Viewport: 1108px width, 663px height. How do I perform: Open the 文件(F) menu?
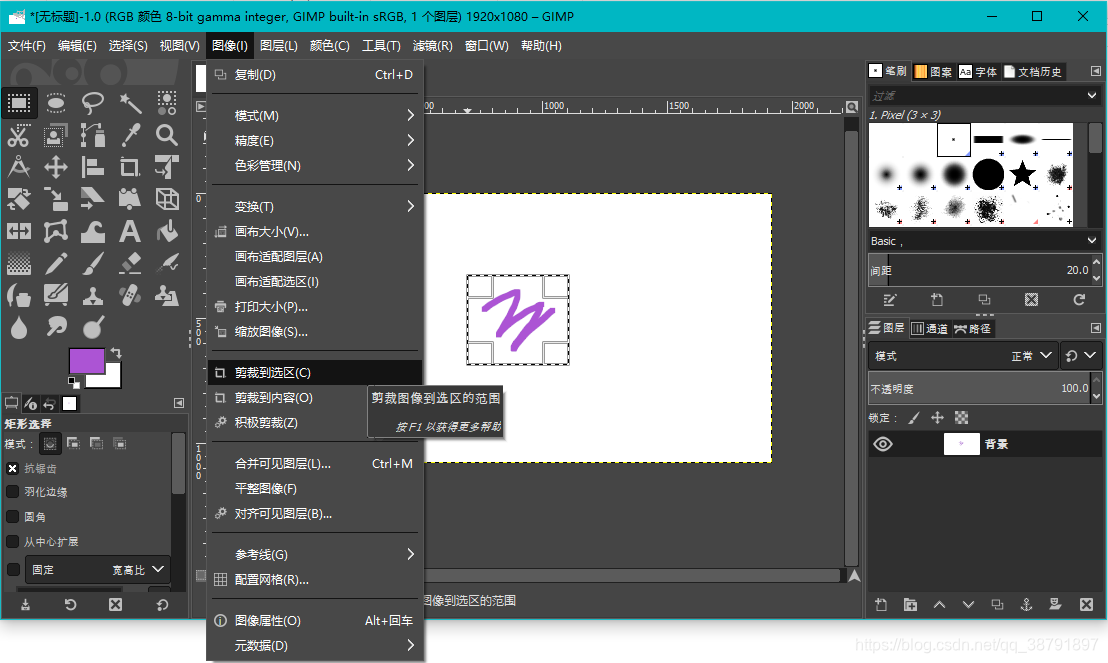pyautogui.click(x=27, y=46)
